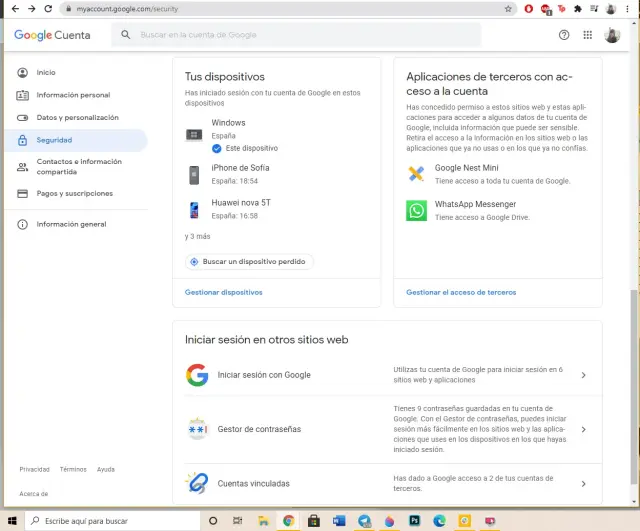The image size is (640, 531).
Task: Select Datos y personalización in the sidebar
Action: pos(77,117)
